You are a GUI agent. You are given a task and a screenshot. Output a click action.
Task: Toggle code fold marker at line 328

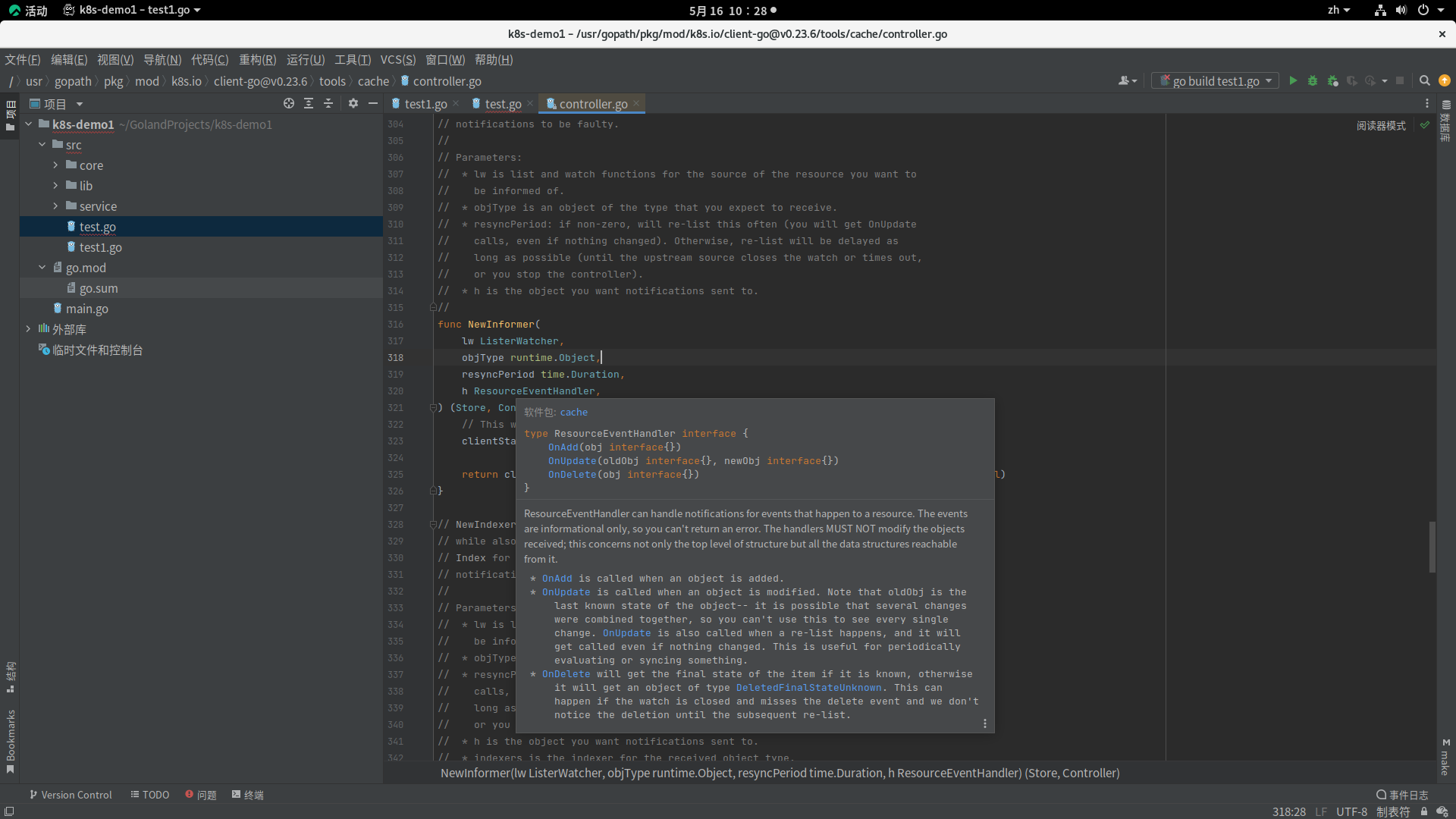[433, 525]
